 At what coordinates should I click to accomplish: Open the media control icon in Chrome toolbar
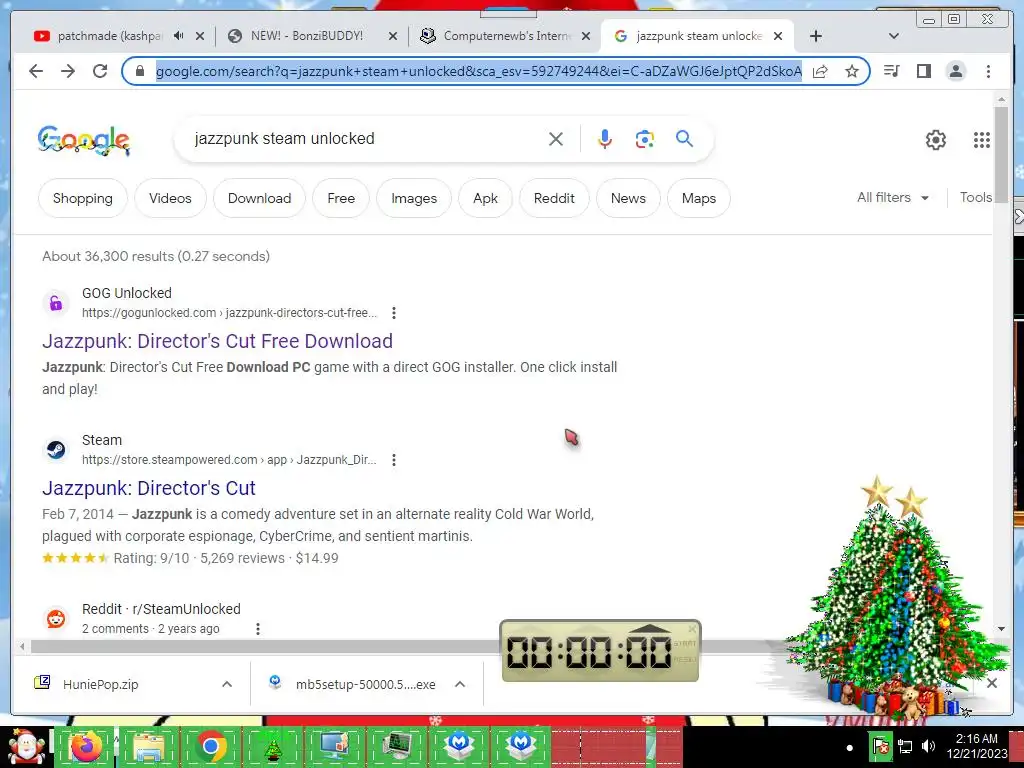click(x=891, y=71)
